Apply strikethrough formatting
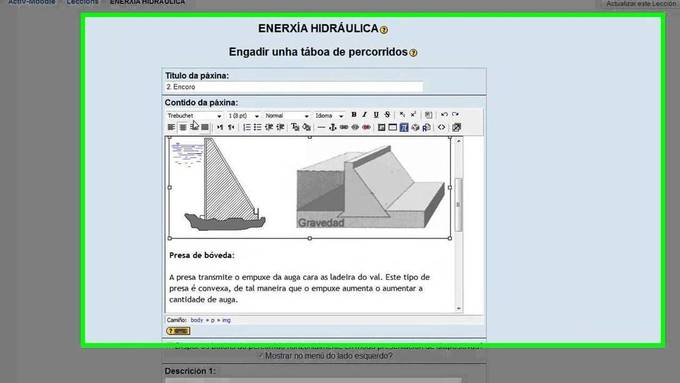The image size is (680, 383). pyautogui.click(x=387, y=115)
